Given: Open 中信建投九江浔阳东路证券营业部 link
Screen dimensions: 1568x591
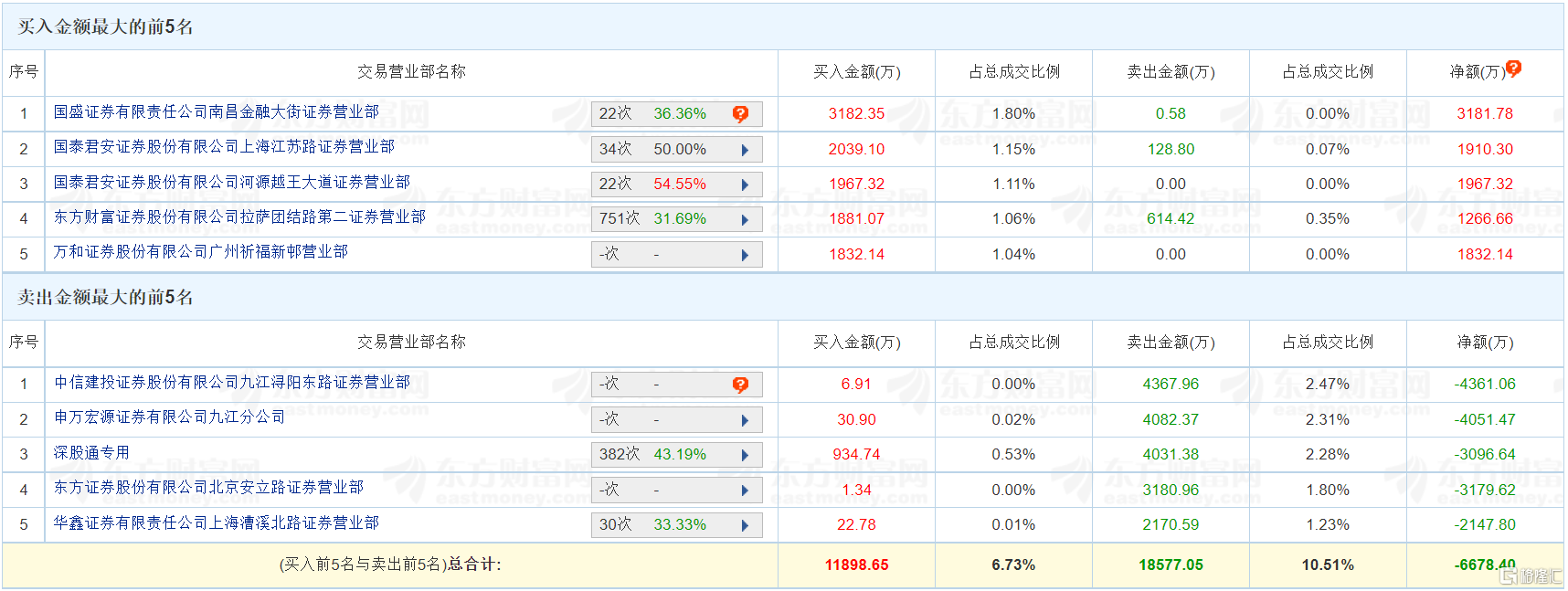Looking at the screenshot, I should coord(231,382).
